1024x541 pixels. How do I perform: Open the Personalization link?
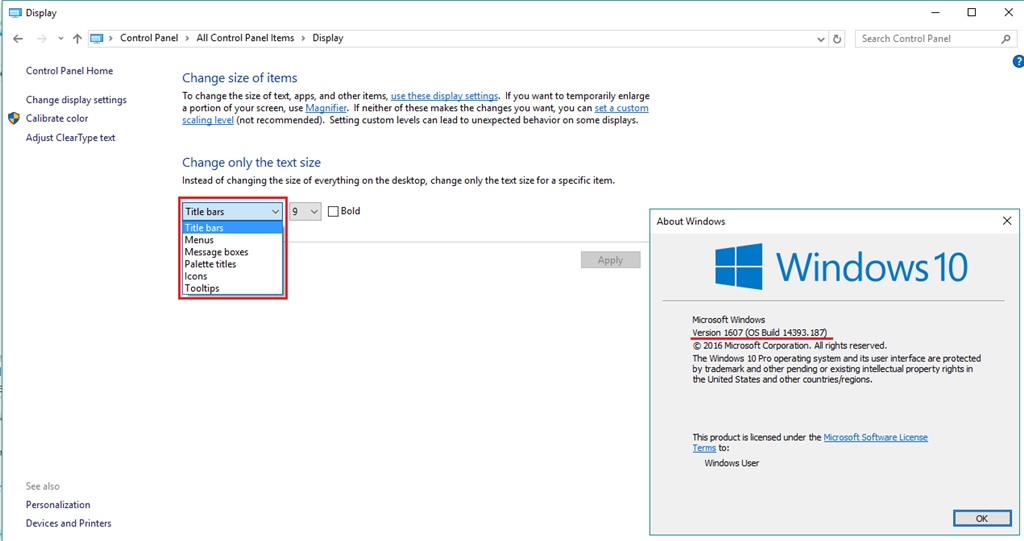click(x=58, y=504)
